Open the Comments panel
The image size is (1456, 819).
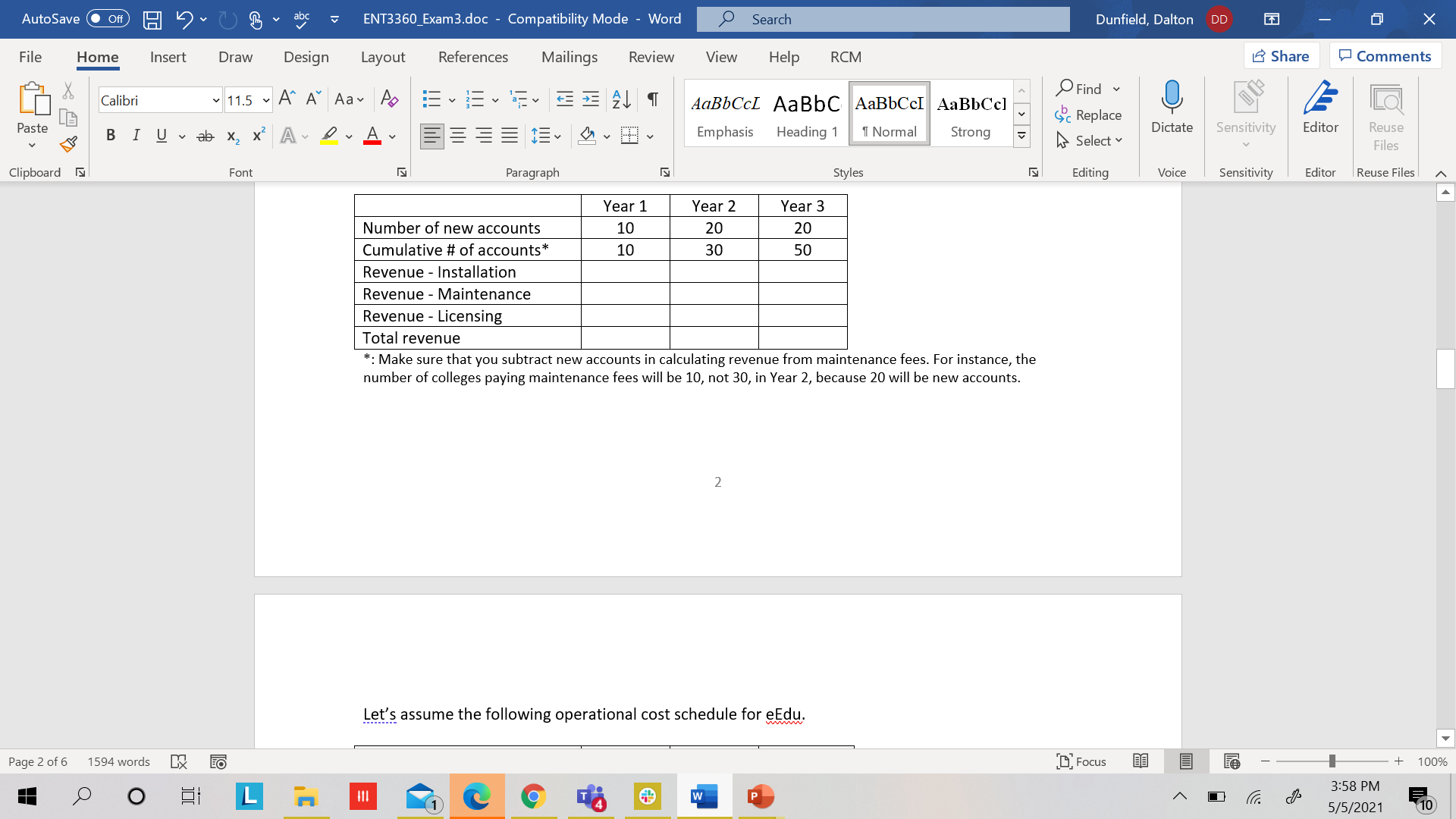tap(1385, 55)
